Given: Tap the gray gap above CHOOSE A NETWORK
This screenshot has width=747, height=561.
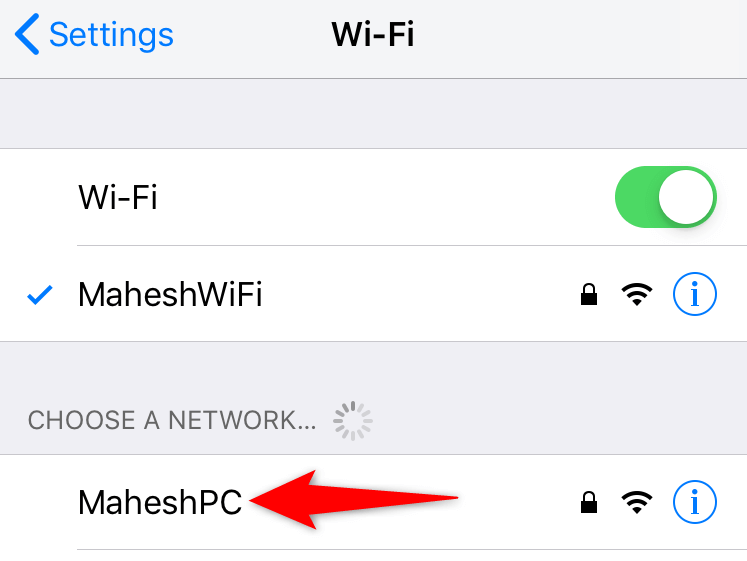Looking at the screenshot, I should (x=374, y=367).
